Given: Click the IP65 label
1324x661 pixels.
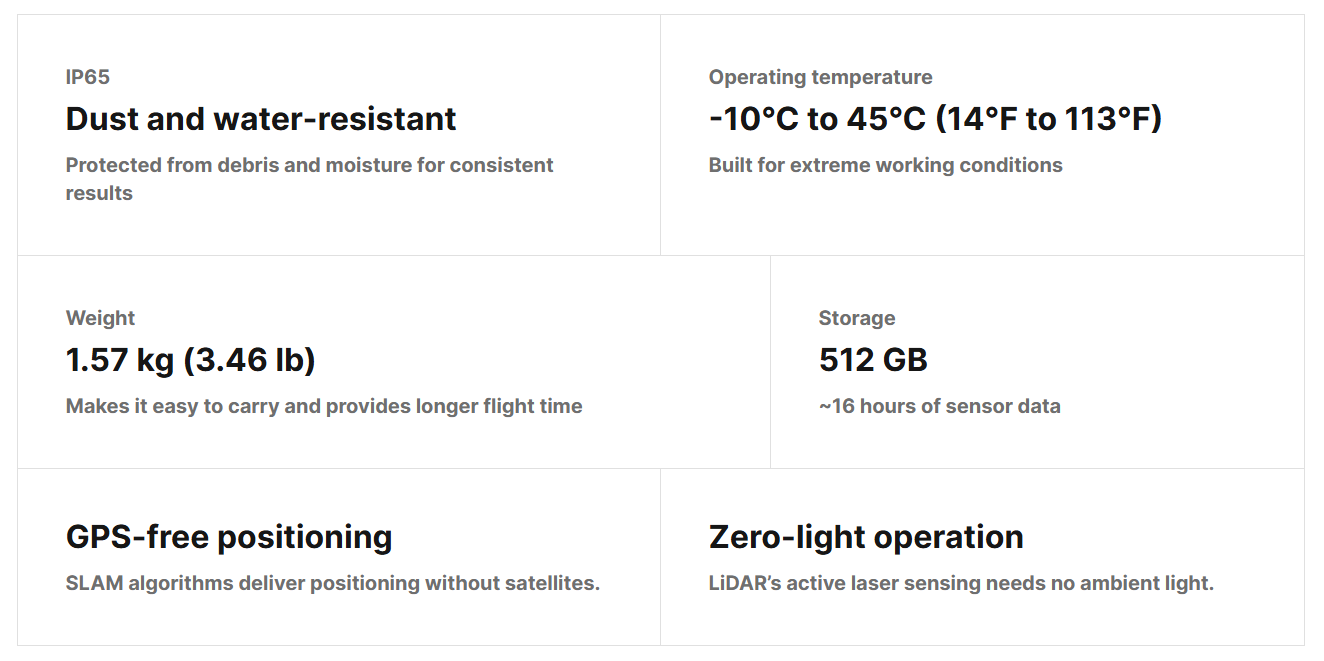Looking at the screenshot, I should click(88, 77).
